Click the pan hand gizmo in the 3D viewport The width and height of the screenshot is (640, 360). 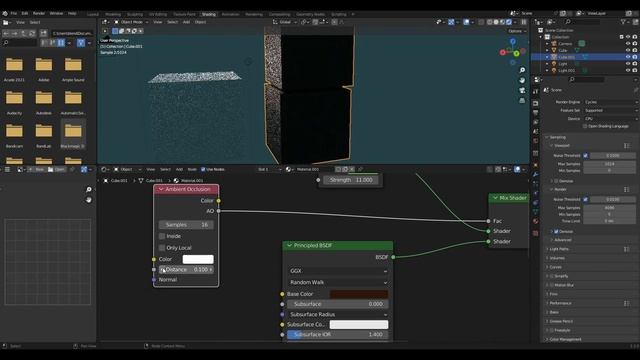pyautogui.click(x=522, y=80)
